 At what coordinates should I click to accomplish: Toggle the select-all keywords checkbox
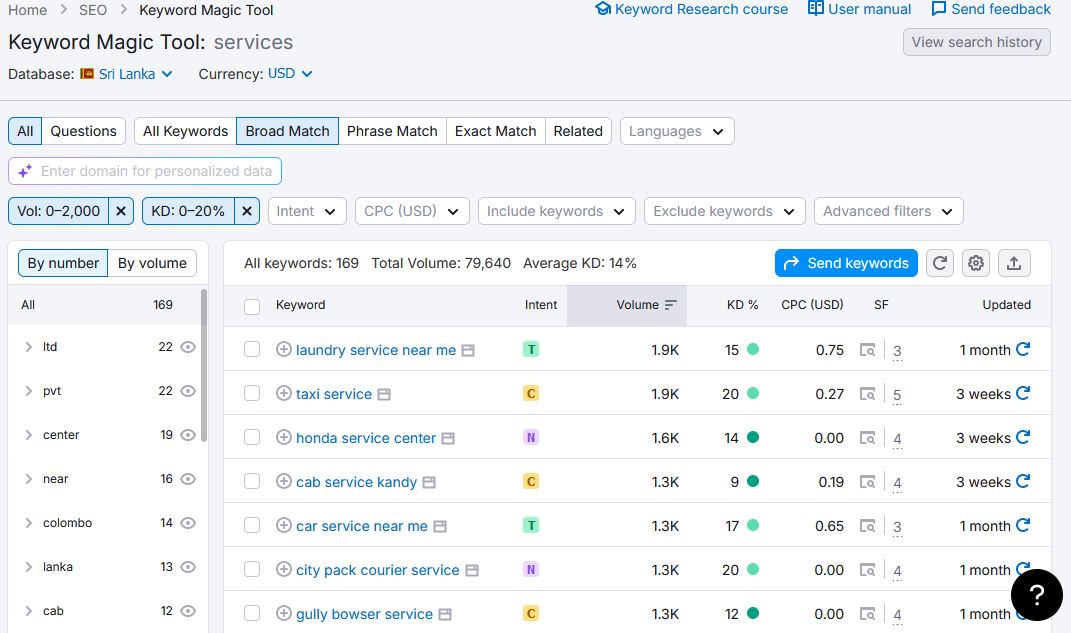tap(252, 306)
